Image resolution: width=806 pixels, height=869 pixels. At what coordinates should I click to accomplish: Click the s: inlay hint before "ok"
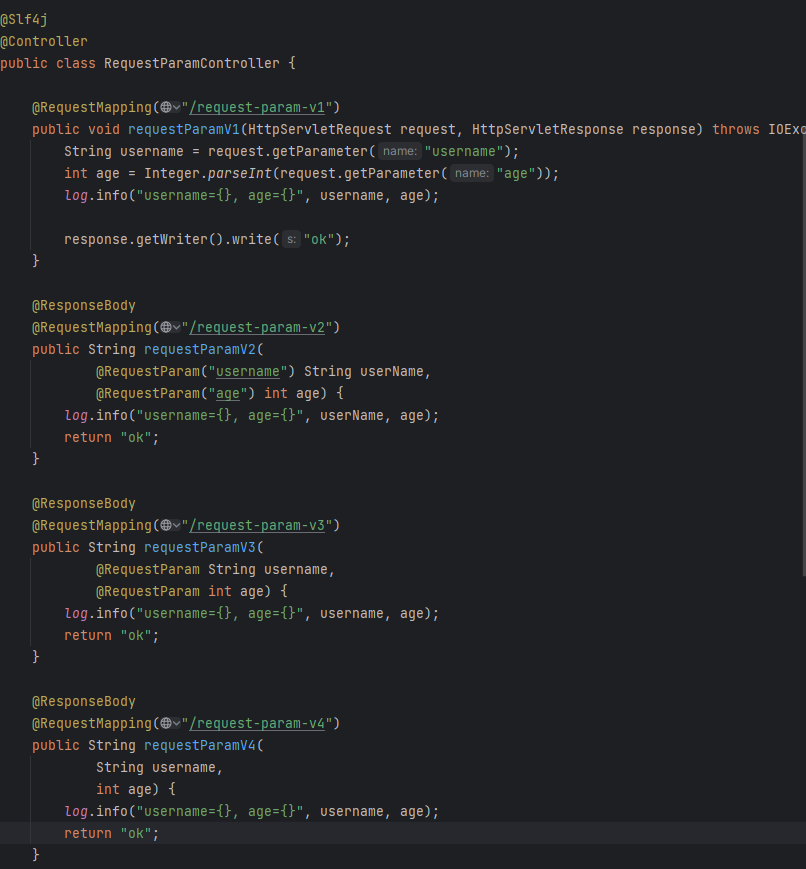292,239
